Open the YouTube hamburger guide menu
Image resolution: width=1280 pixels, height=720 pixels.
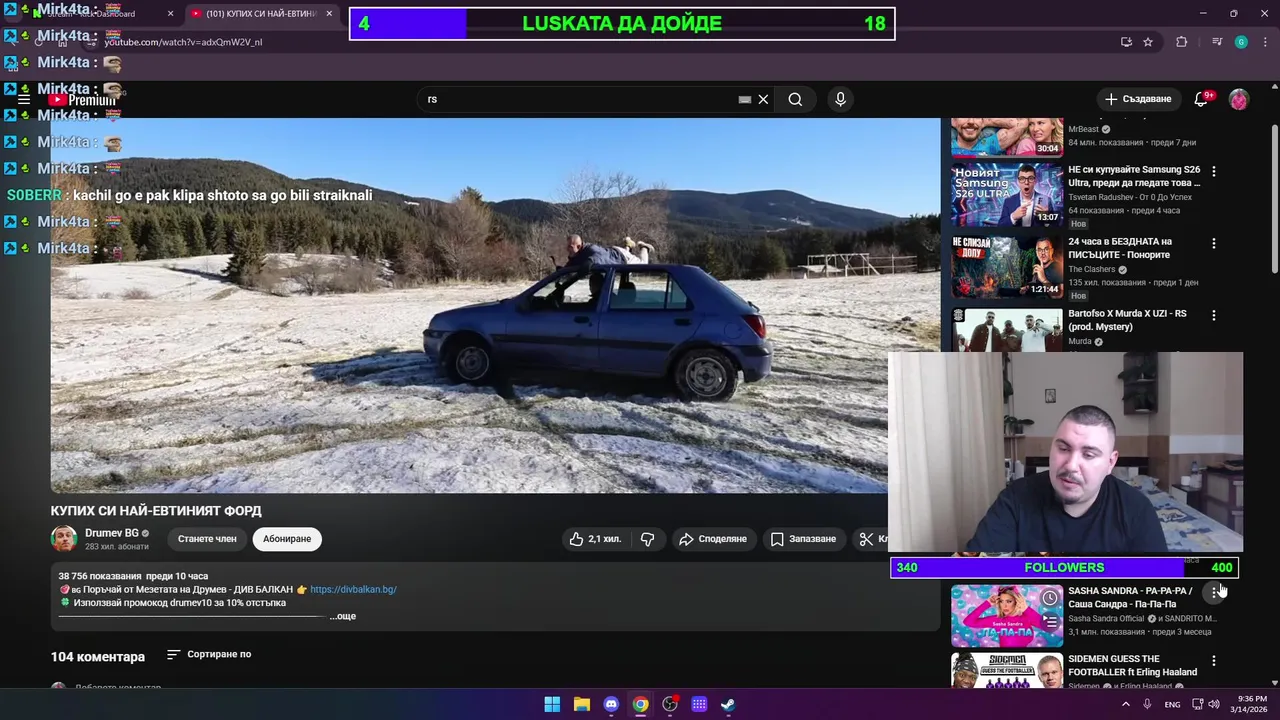[x=24, y=99]
